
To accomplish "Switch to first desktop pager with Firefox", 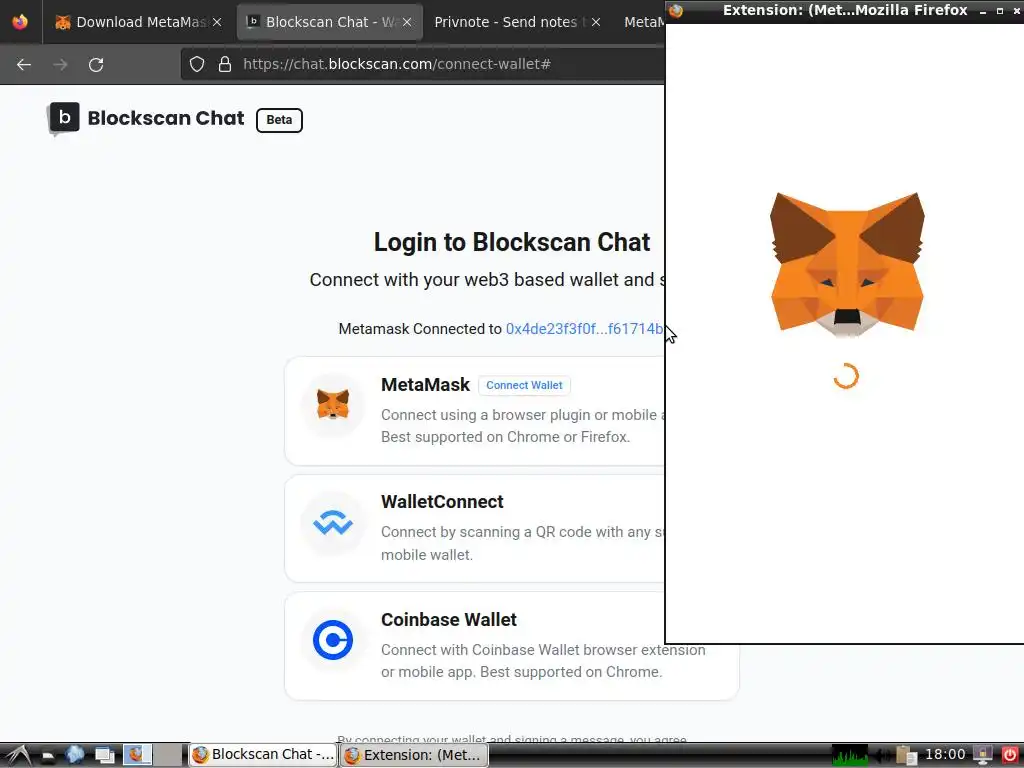I will tap(138, 754).
